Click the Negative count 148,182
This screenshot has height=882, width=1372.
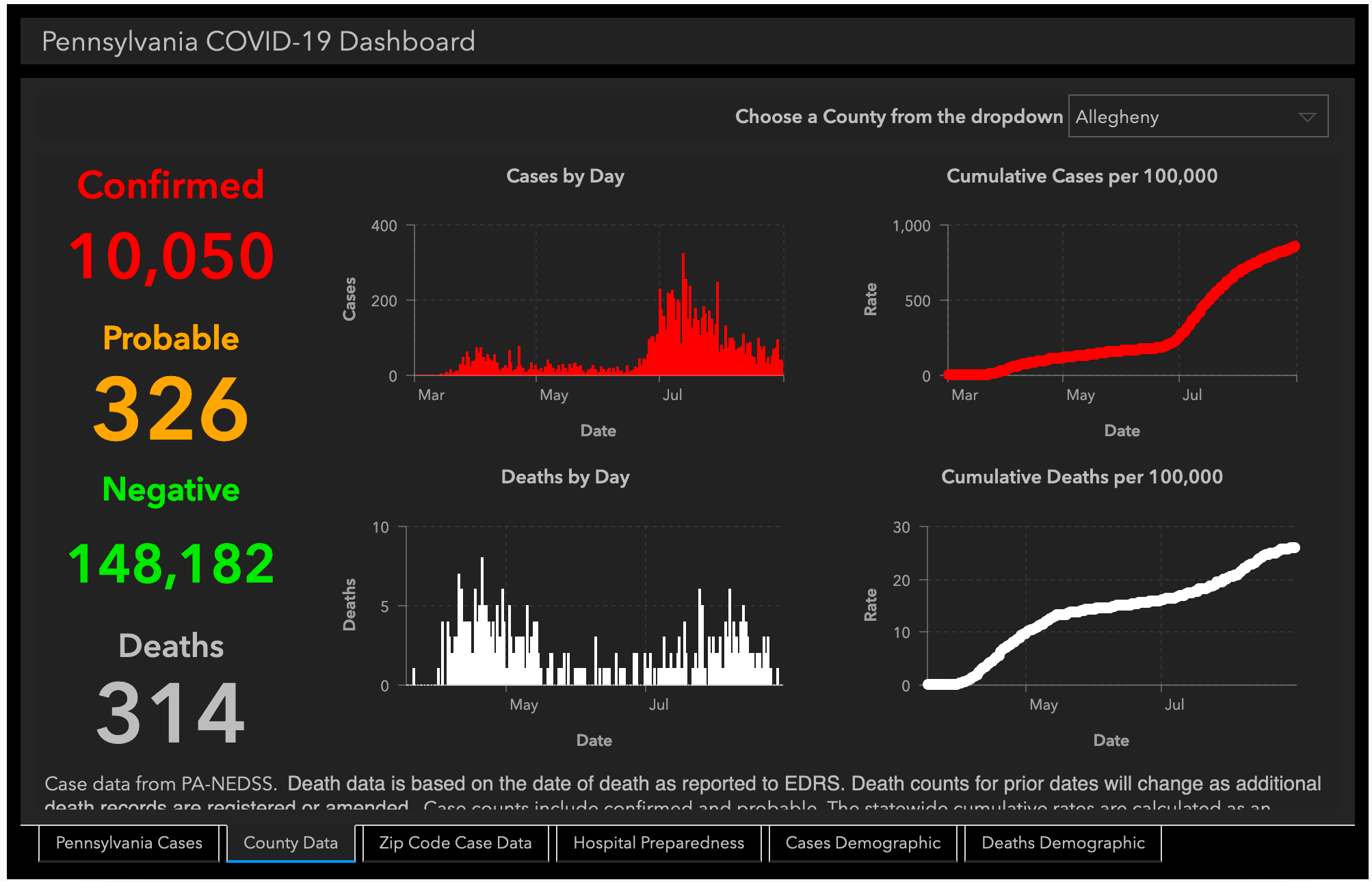point(171,564)
